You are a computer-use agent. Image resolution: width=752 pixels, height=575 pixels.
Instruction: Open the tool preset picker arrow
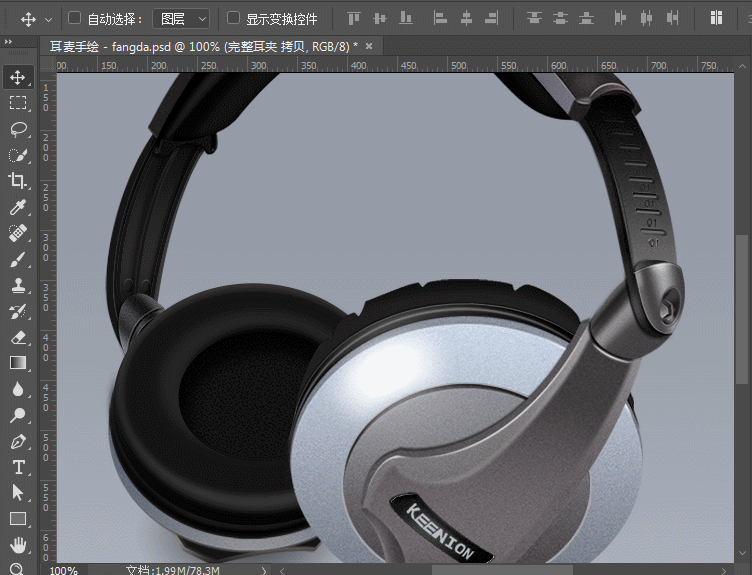(x=48, y=20)
